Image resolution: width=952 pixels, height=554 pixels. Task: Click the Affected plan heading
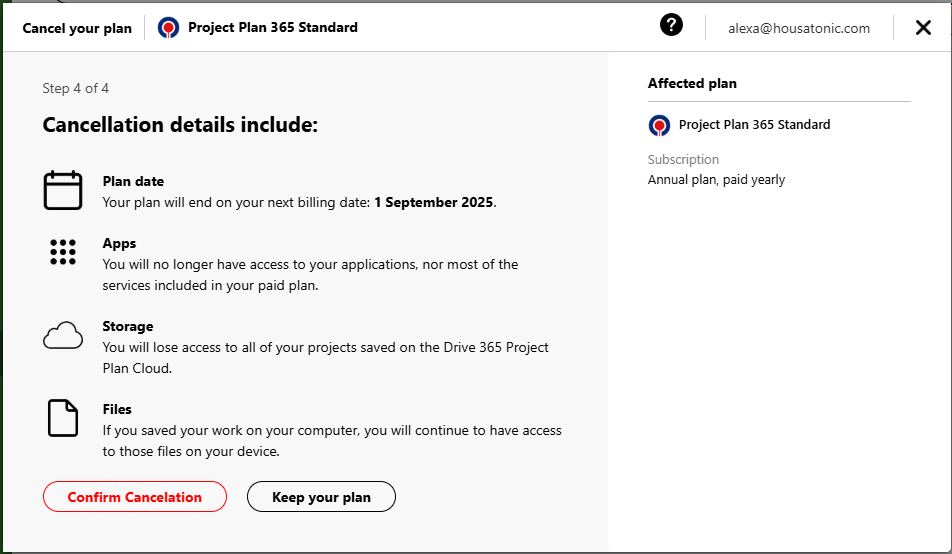point(692,83)
